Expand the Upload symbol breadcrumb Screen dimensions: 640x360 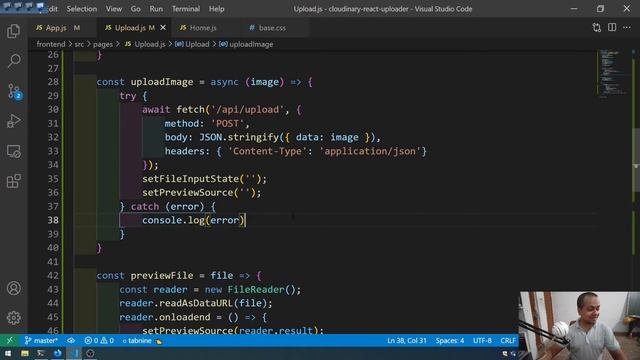point(192,44)
